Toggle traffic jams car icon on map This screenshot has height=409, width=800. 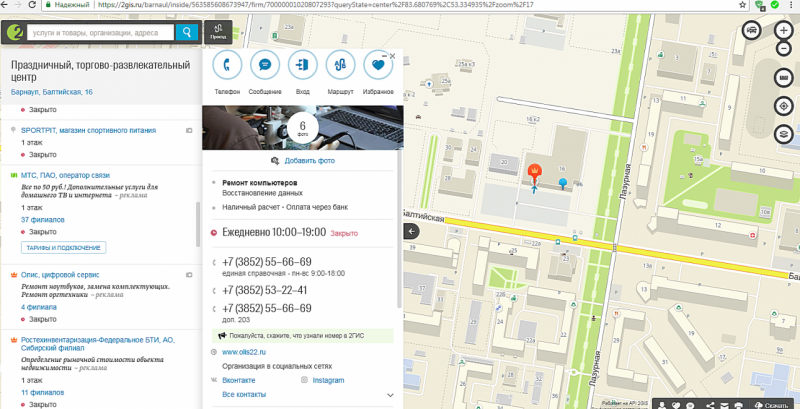click(751, 31)
